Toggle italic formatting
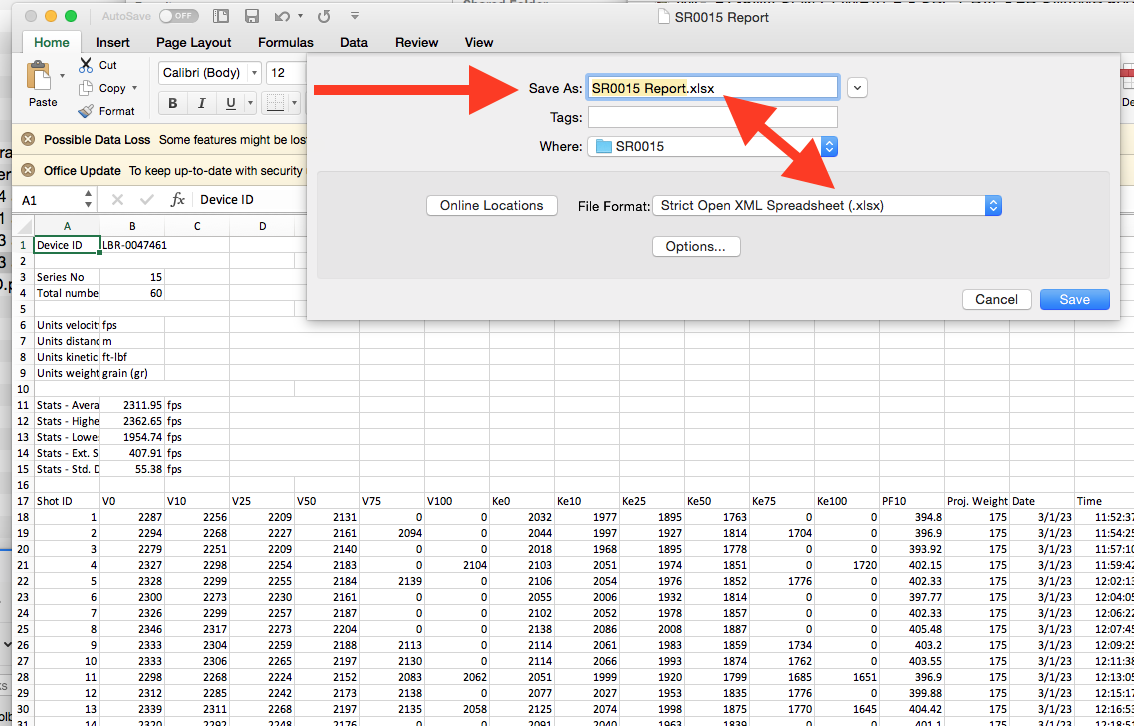Viewport: 1134px width, 726px height. (x=201, y=104)
